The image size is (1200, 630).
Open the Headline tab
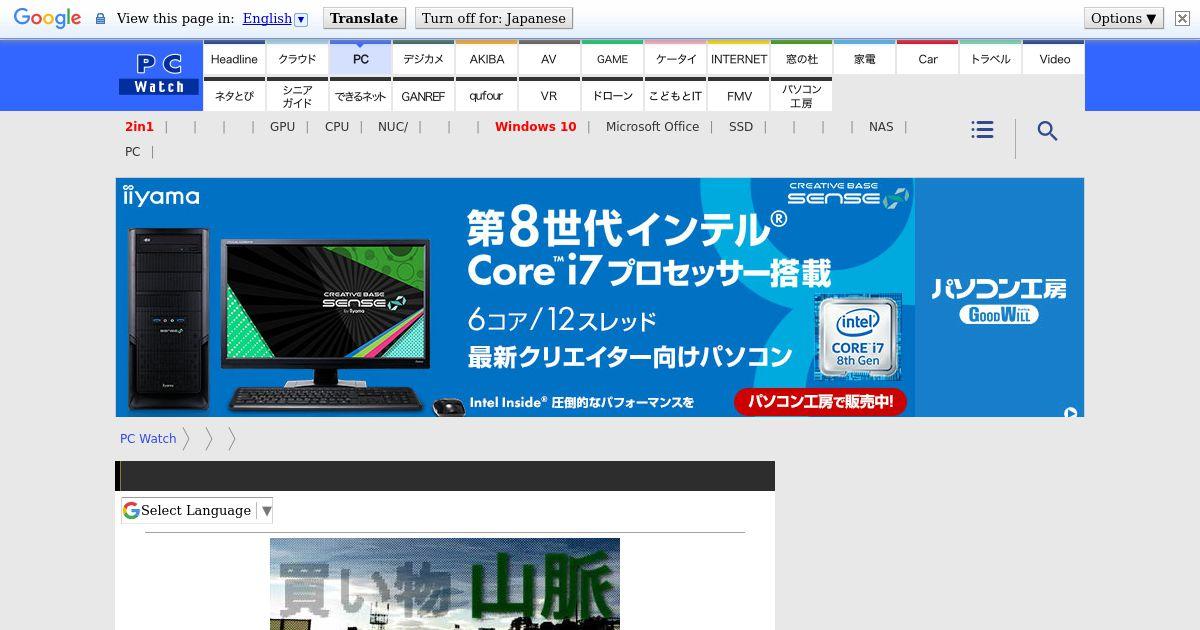coord(234,59)
